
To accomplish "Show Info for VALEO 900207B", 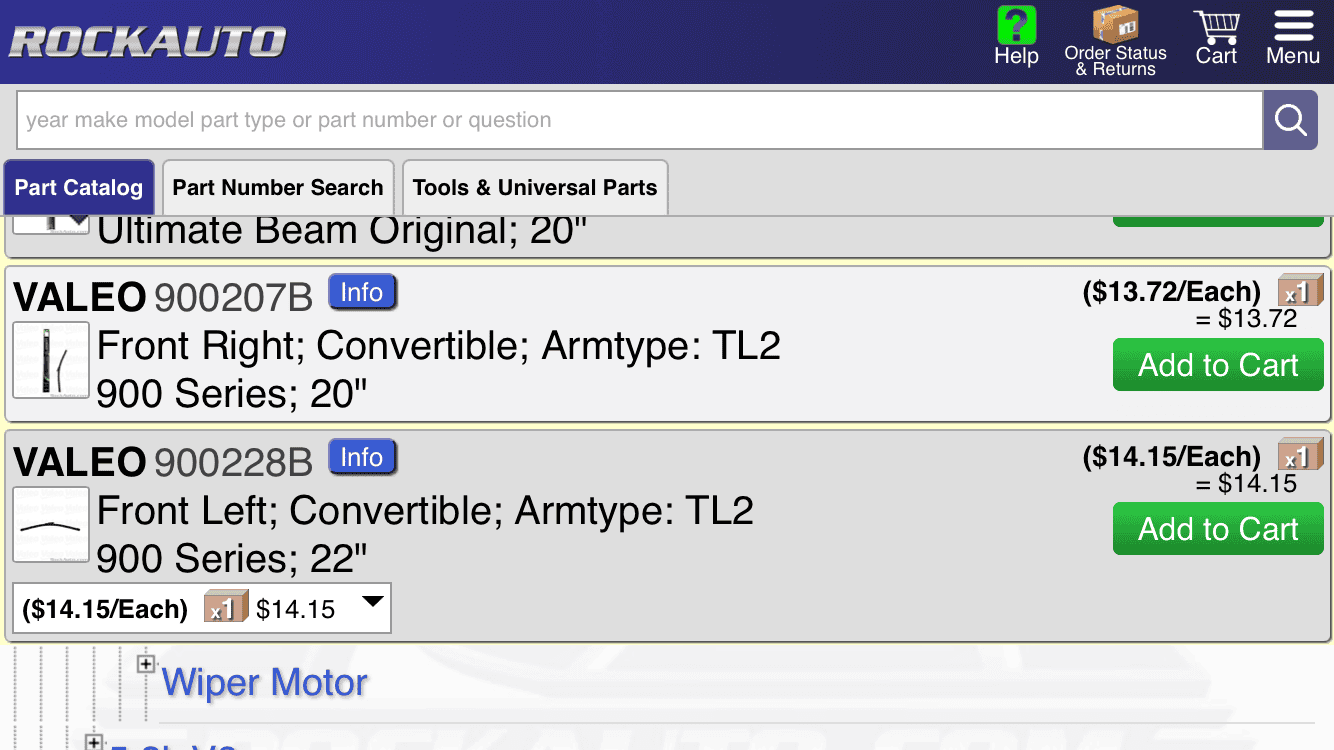I will 362,292.
